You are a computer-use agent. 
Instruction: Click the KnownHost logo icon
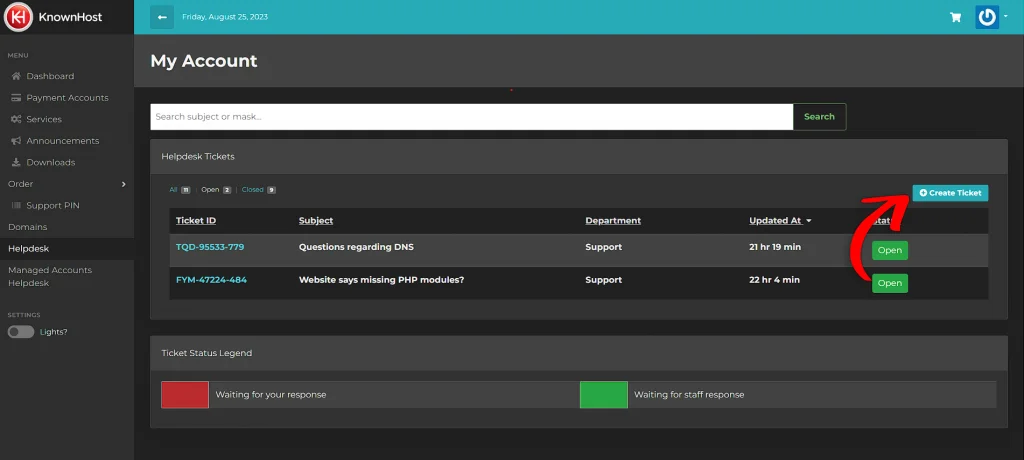17,17
